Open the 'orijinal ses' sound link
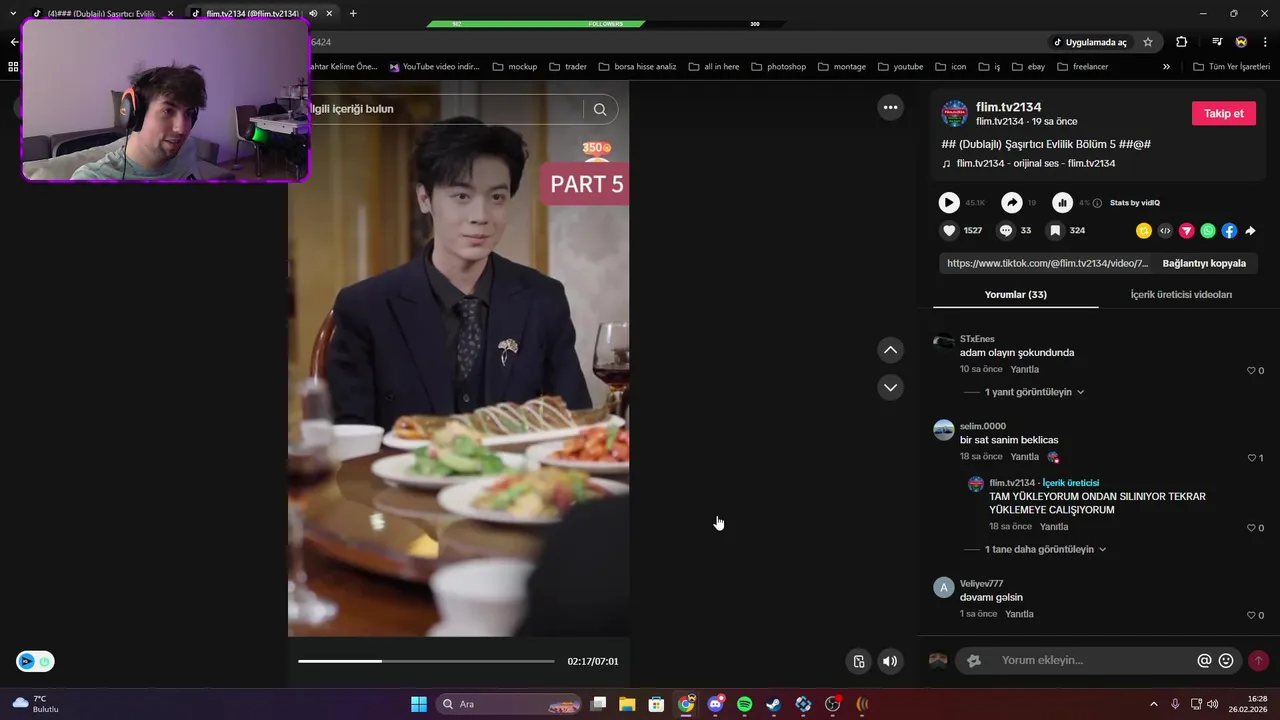Screen dimensions: 1280x720 point(1036,163)
